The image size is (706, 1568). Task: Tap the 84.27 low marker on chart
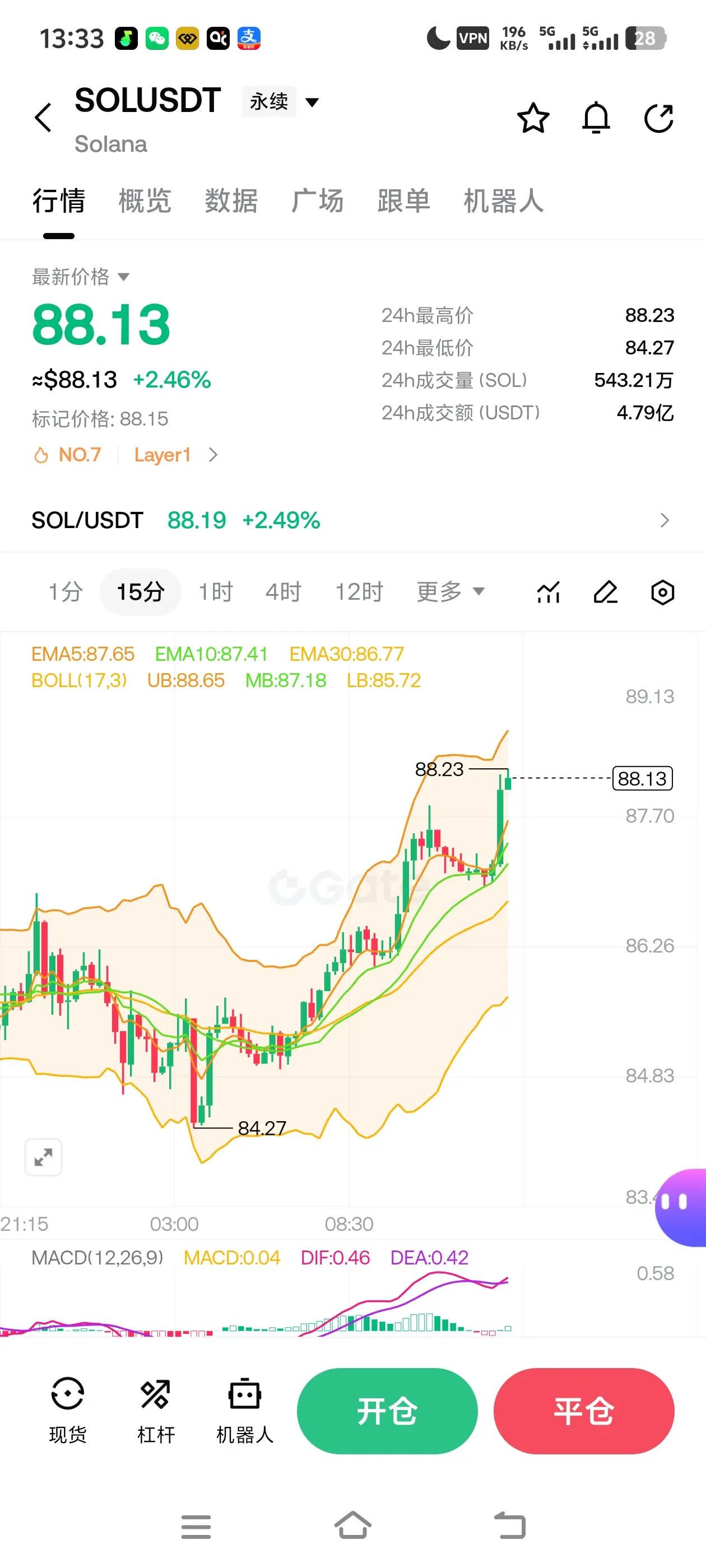(x=262, y=1128)
